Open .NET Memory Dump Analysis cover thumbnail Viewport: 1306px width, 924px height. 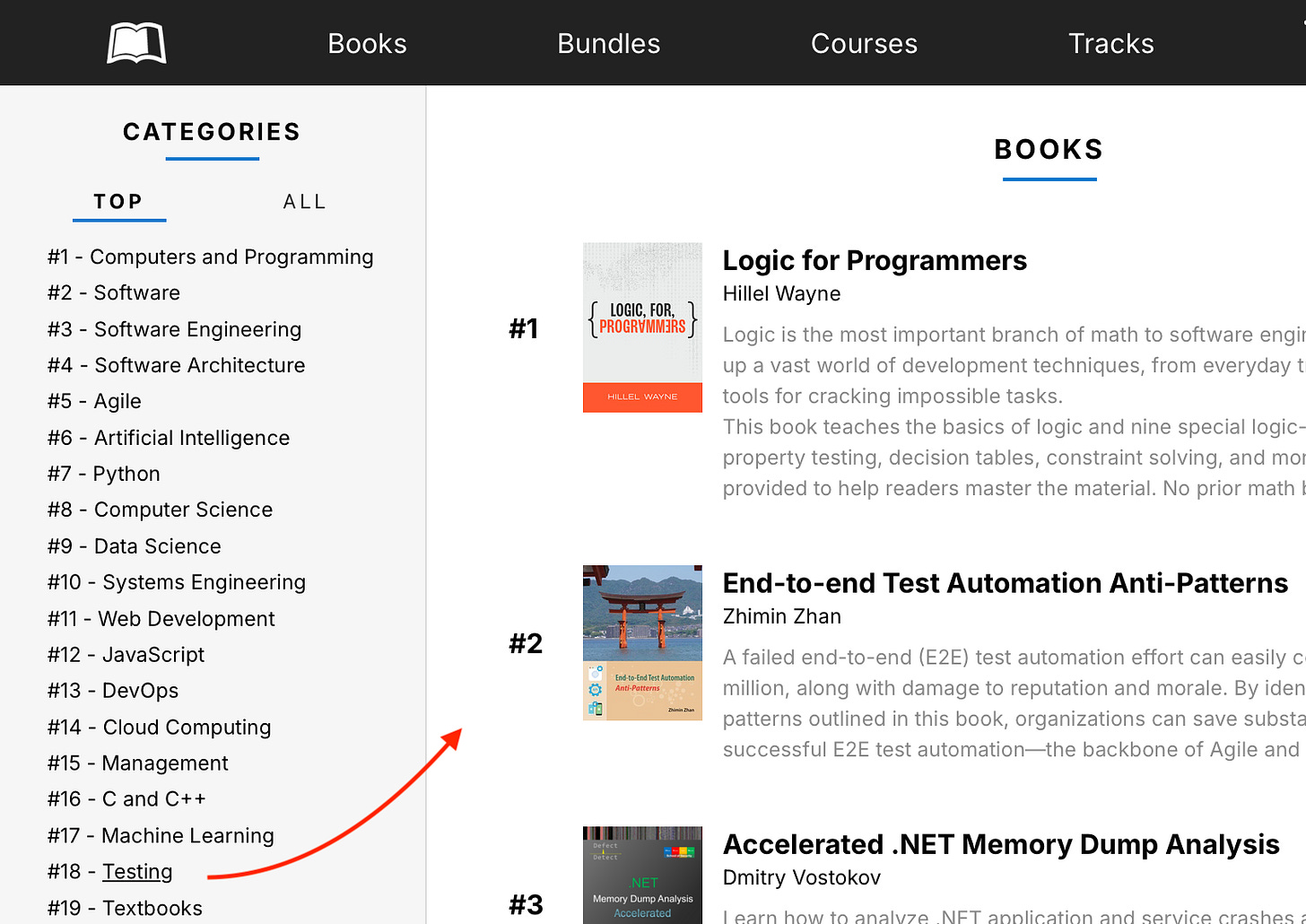tap(642, 876)
